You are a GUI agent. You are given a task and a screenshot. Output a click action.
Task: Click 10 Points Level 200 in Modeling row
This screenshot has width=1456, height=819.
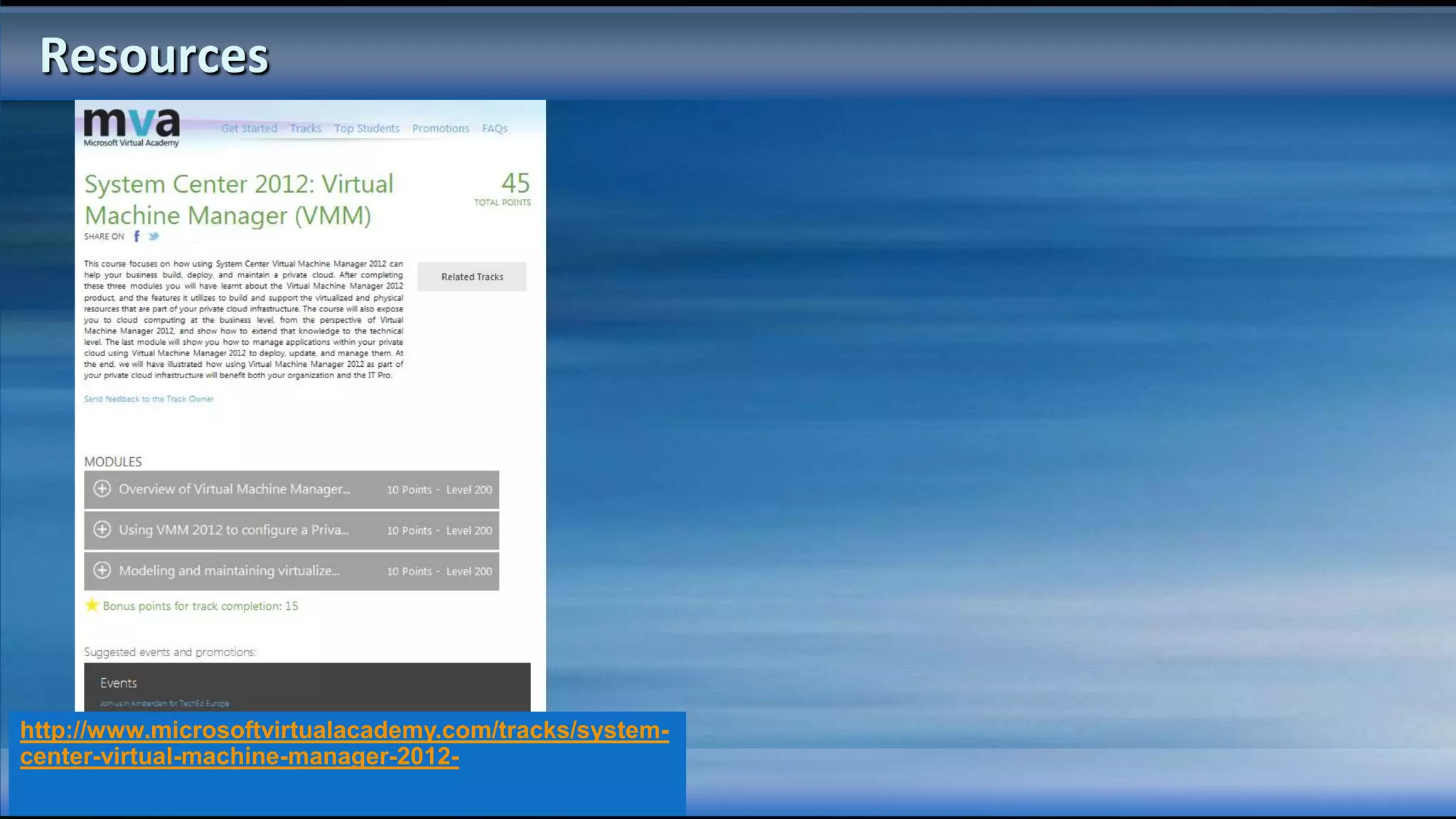click(x=439, y=571)
